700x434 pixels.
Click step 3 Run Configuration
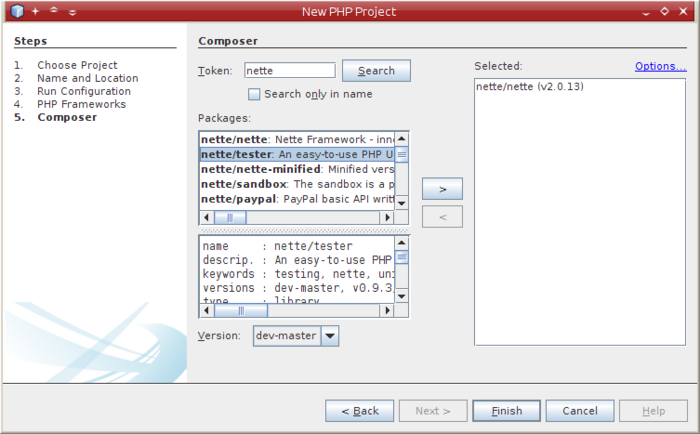coord(84,91)
